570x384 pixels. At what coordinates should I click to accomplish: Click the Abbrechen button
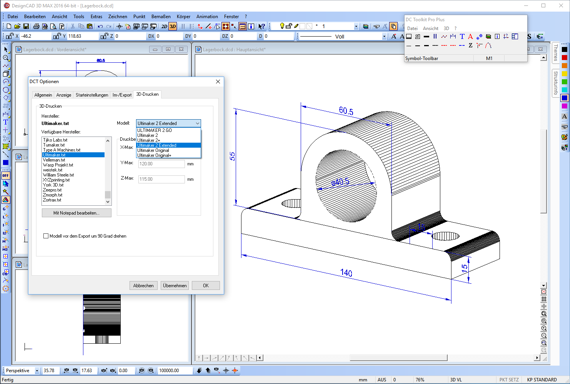(x=143, y=285)
